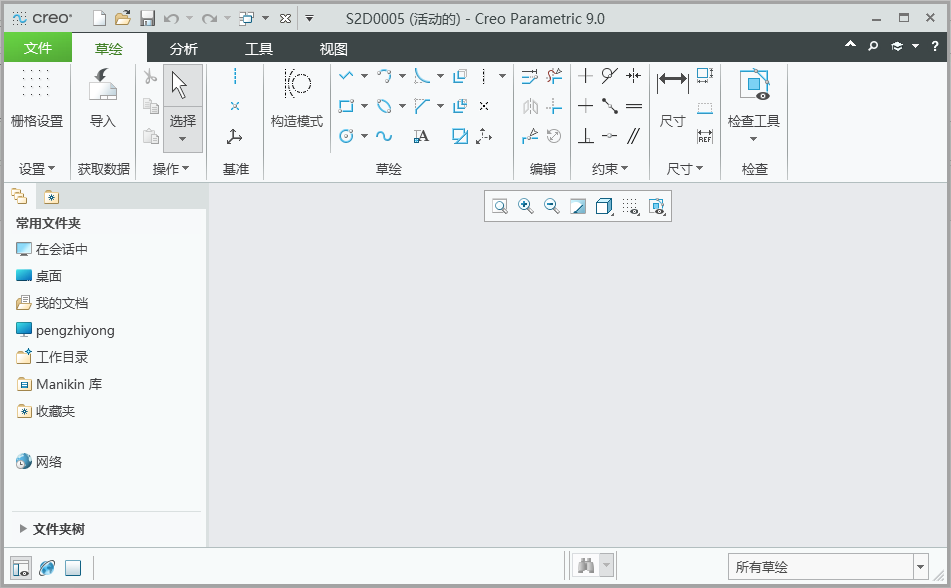
Task: Apply the Mid-point constraint
Action: [x=610, y=106]
